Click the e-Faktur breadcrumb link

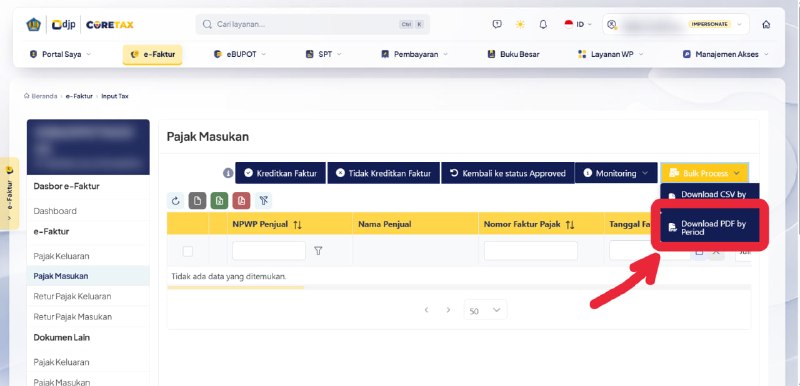[79, 96]
